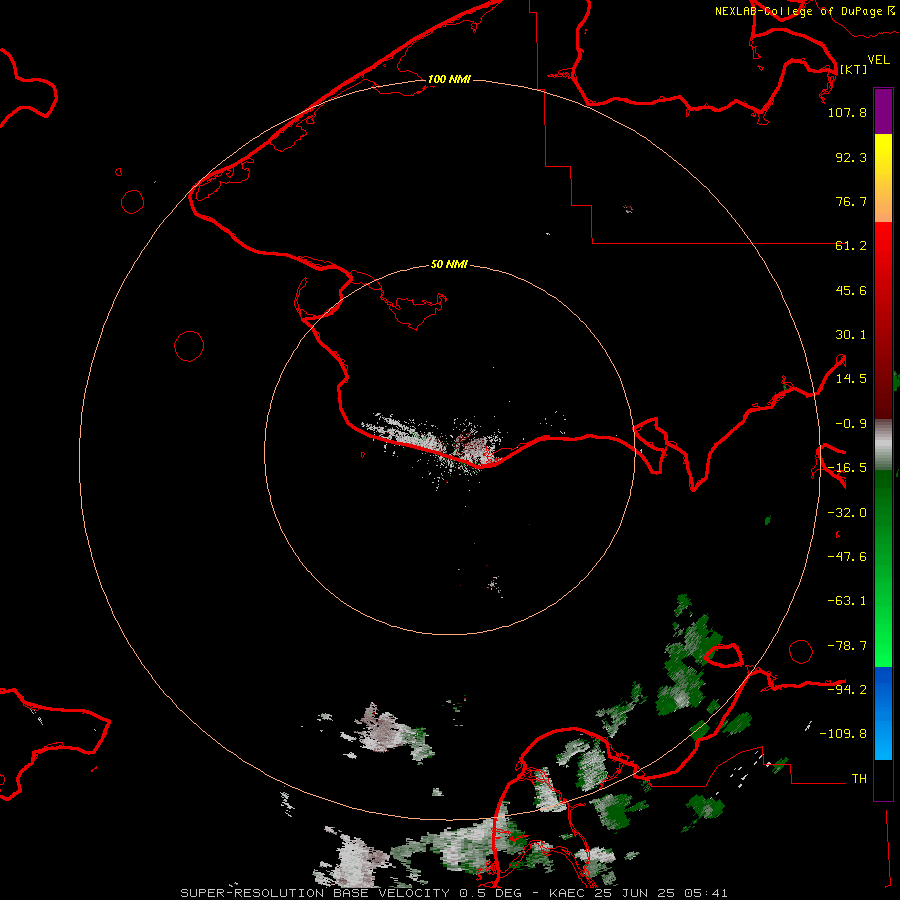
Task: Click the 100 NMI range ring label
Action: 449,79
